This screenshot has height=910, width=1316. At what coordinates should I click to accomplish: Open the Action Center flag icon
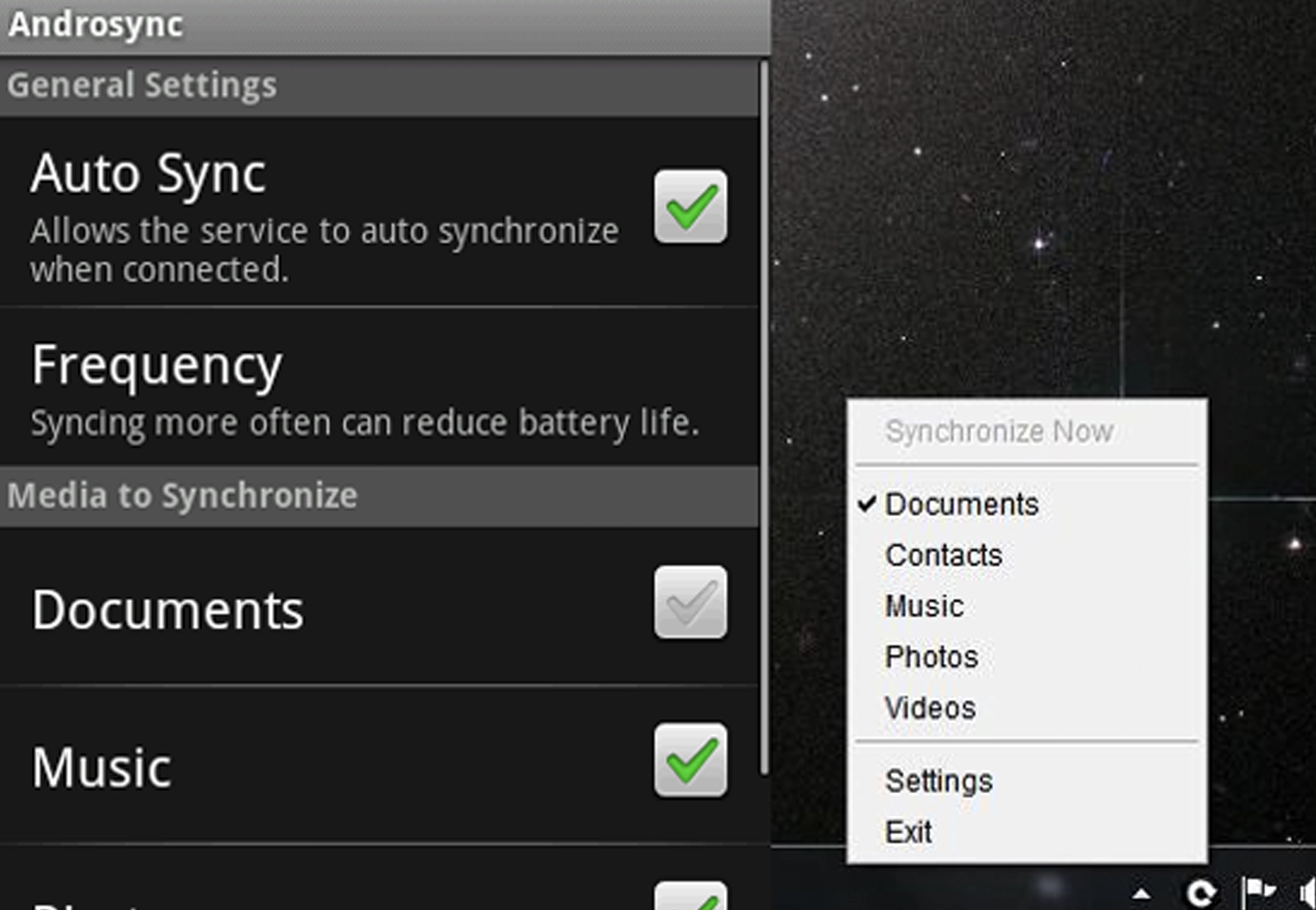click(x=1258, y=892)
